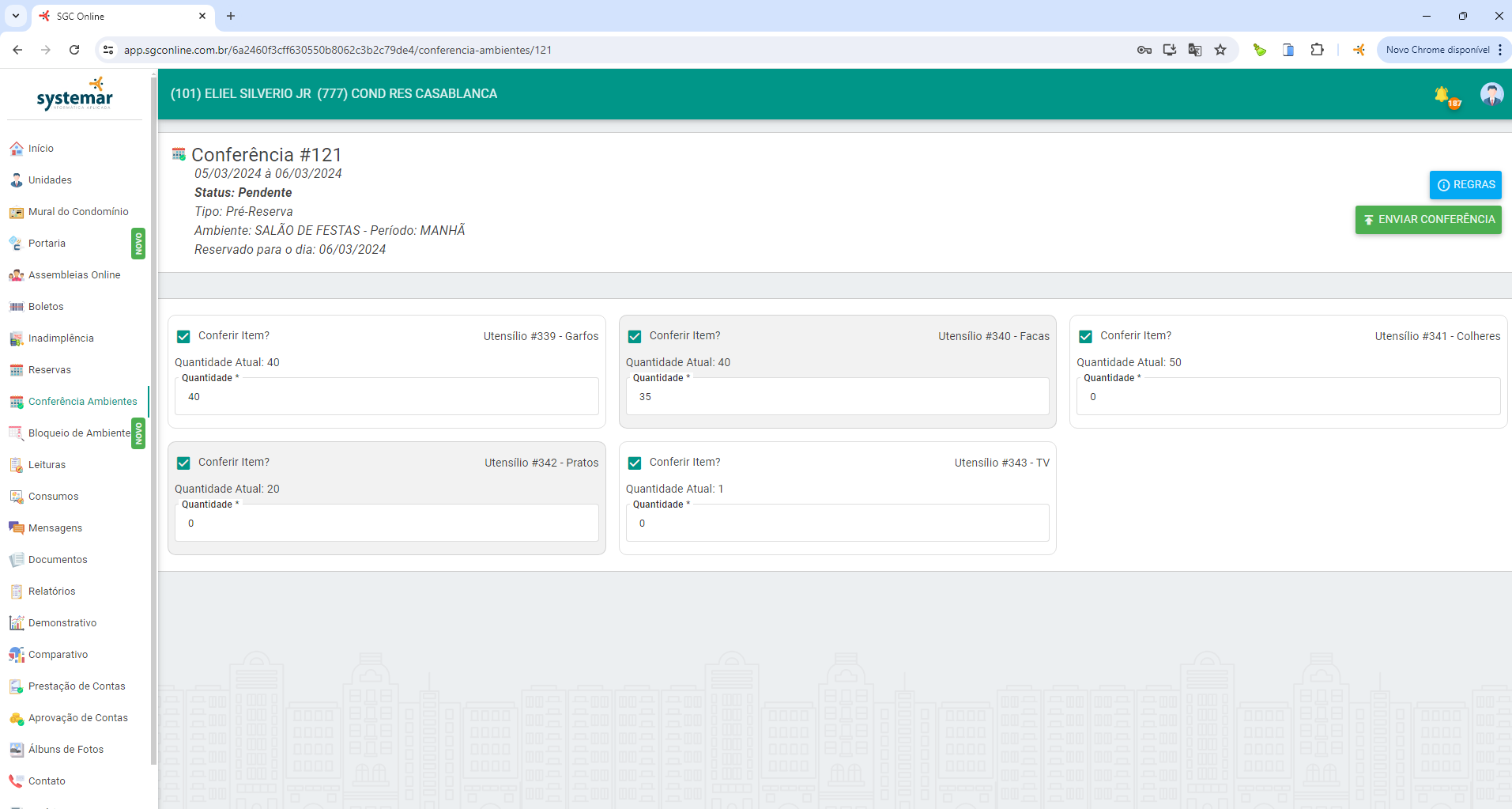Click the browser address bar URL

pos(337,50)
